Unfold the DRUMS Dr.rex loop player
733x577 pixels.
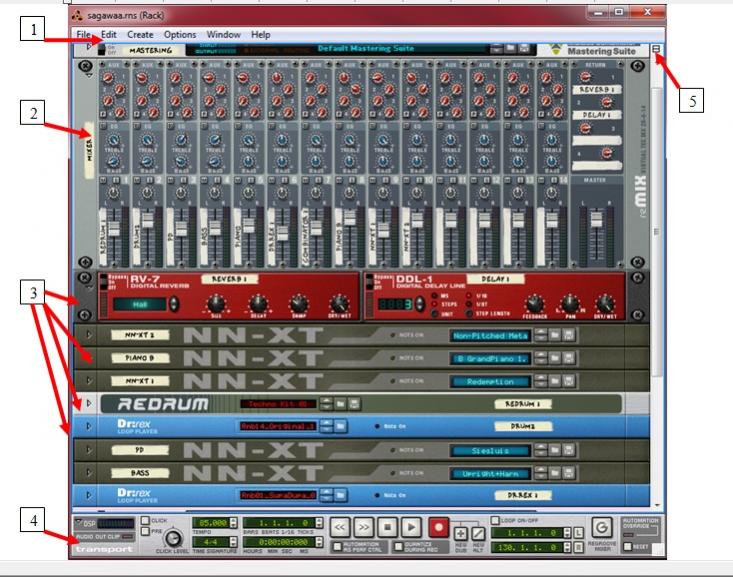tap(89, 426)
